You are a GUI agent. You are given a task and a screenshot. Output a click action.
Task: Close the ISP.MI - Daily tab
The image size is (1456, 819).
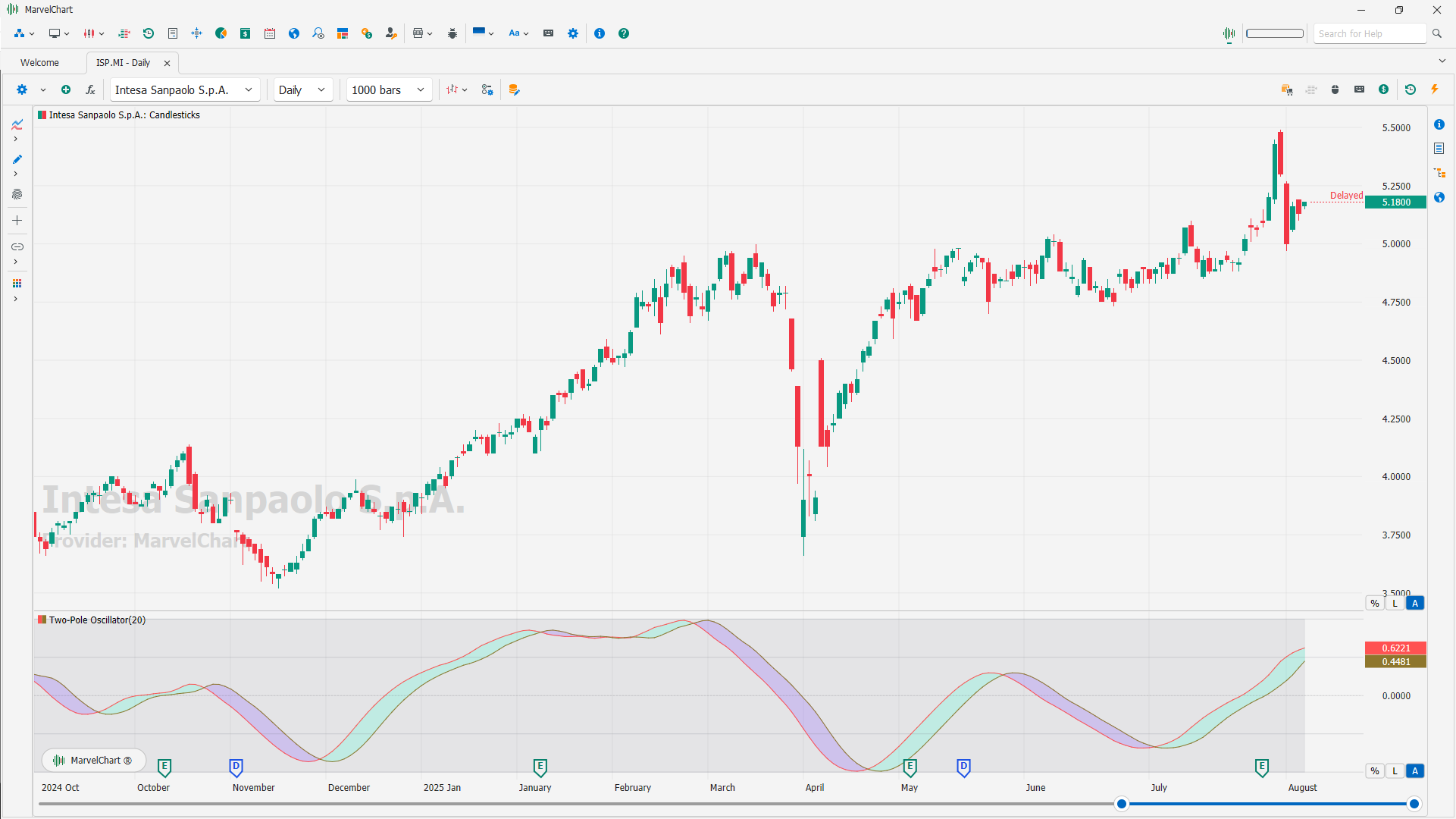click(167, 63)
